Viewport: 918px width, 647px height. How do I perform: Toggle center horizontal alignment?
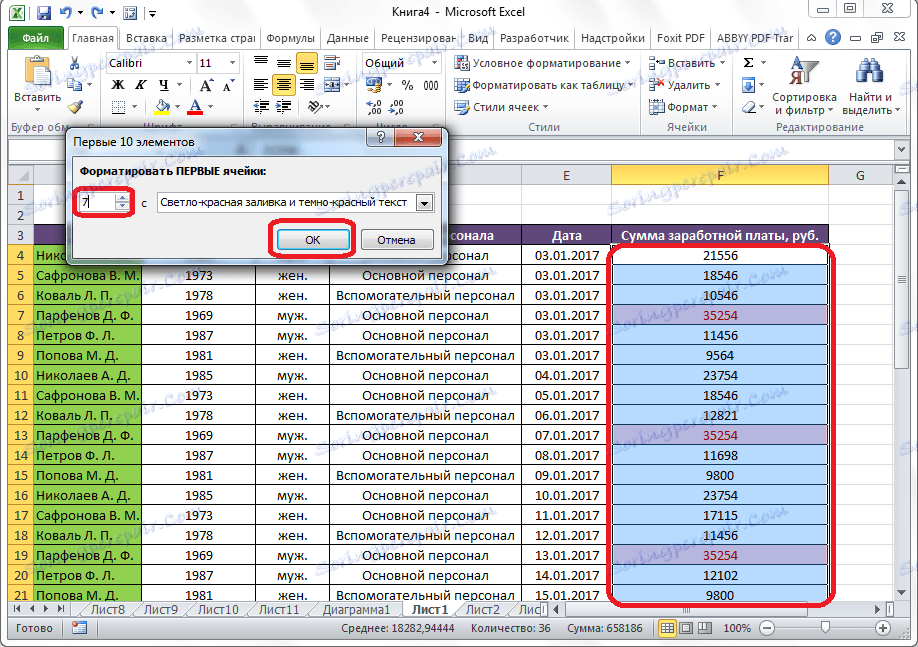pos(283,85)
